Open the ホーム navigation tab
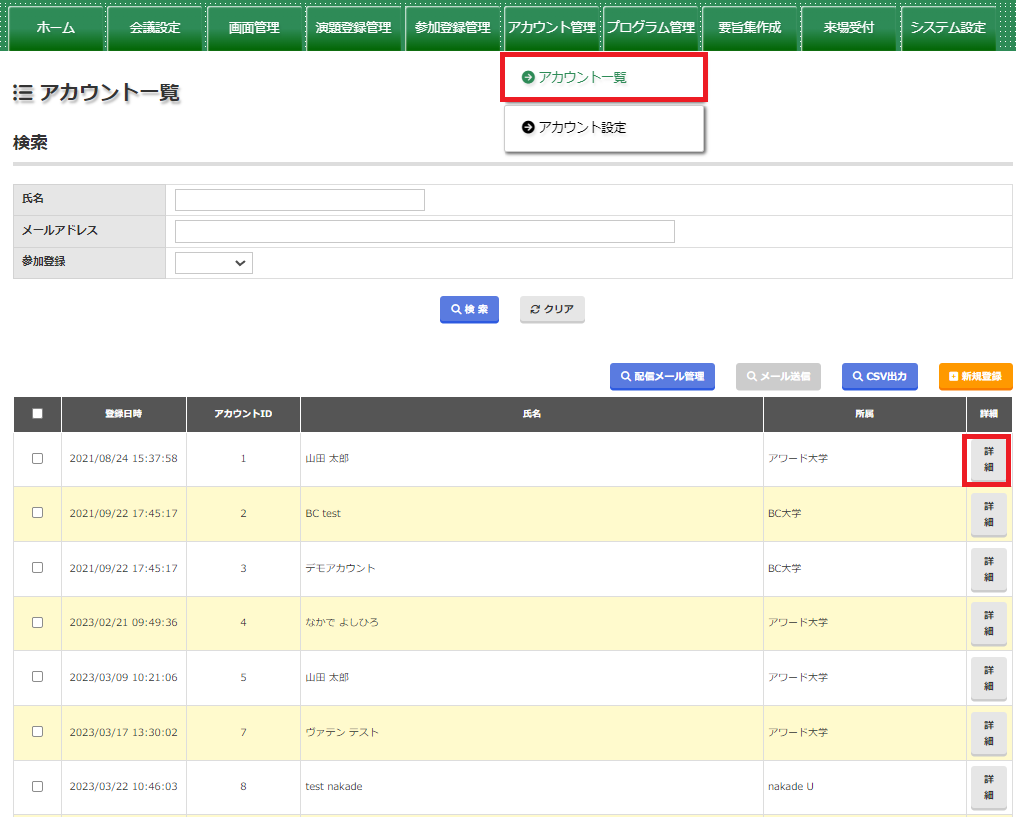 coord(56,28)
